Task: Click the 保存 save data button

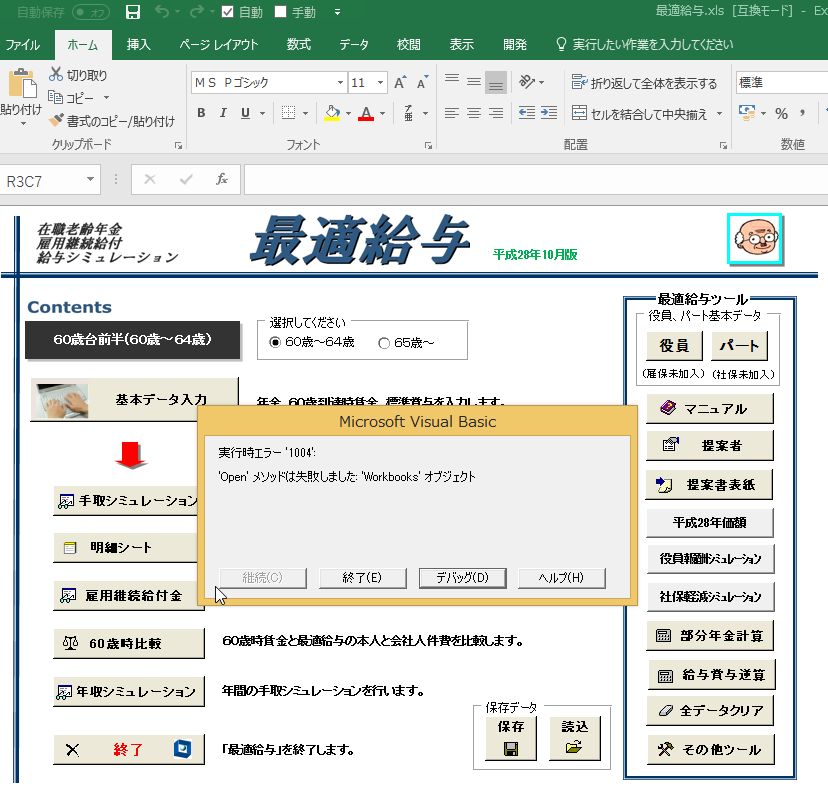Action: pyautogui.click(x=511, y=739)
